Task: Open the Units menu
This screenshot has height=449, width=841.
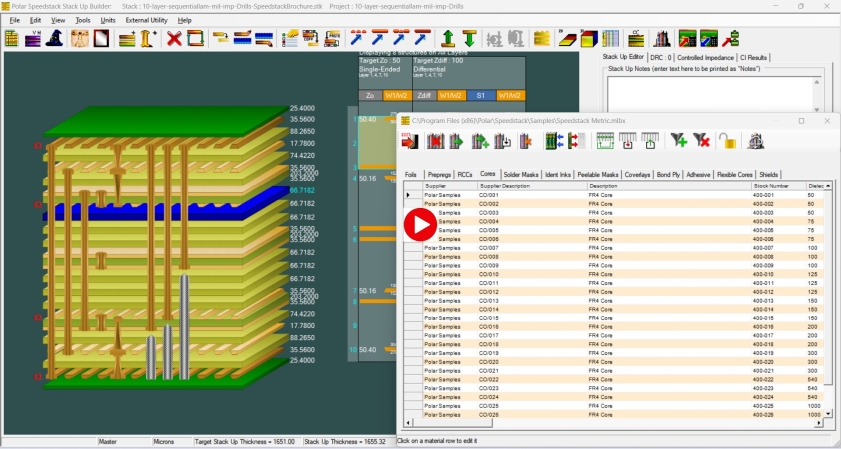Action: [x=108, y=20]
